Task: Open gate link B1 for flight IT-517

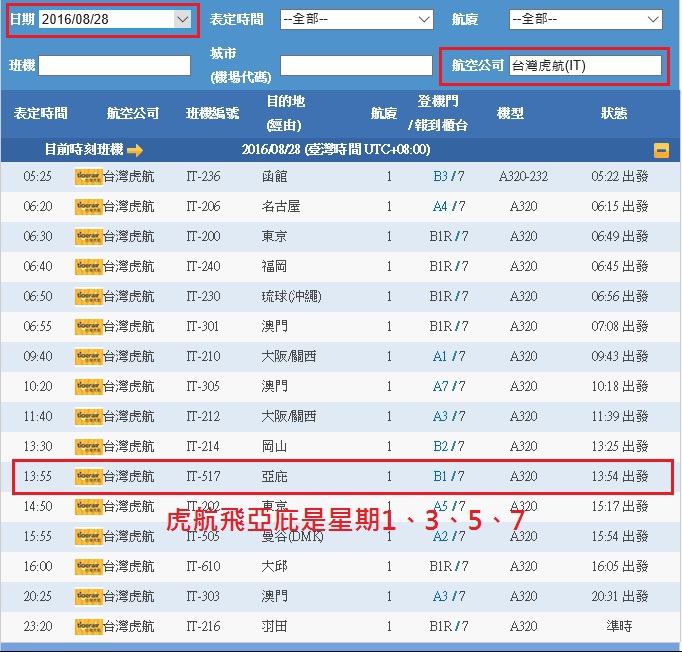Action: pos(440,477)
